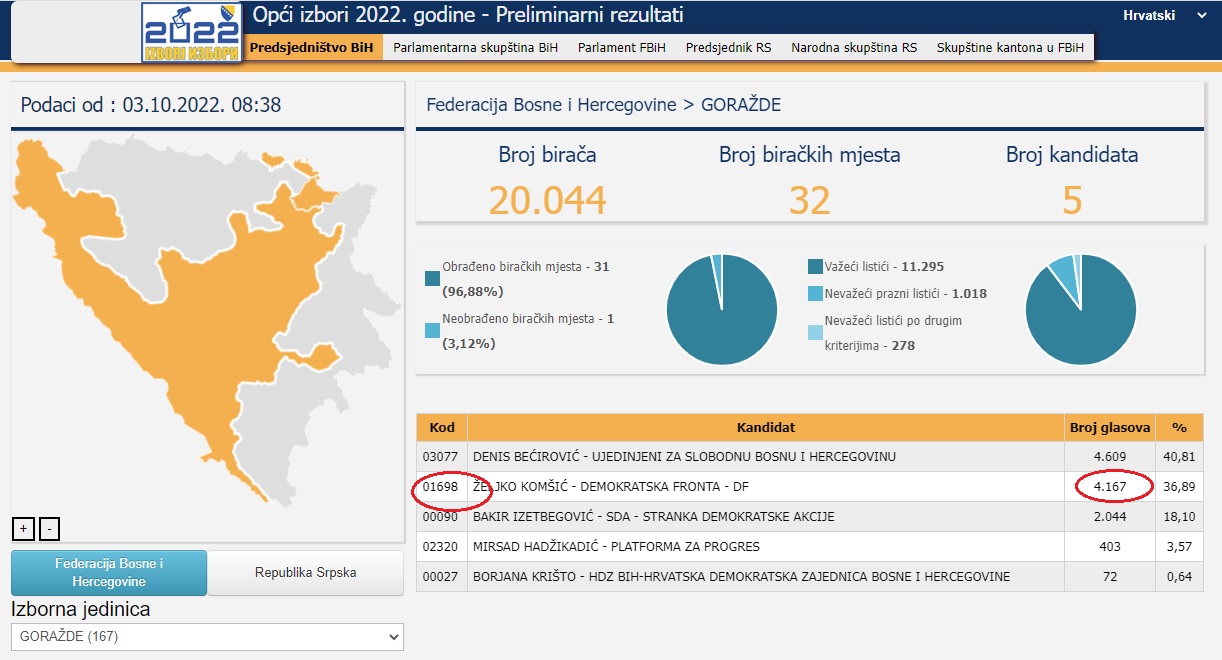Open Narodna skupština RS tab
This screenshot has width=1222, height=660.
tap(853, 47)
